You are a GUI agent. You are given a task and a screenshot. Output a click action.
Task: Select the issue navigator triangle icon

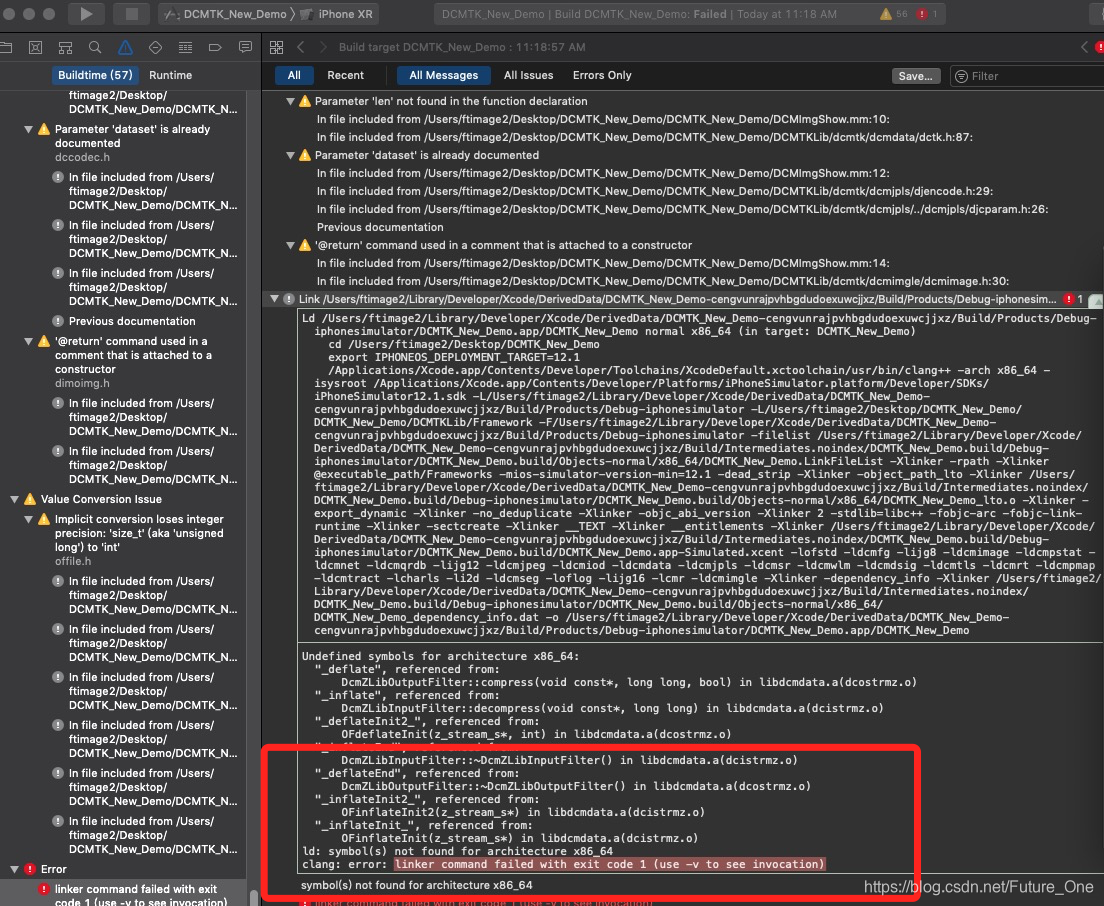click(x=125, y=47)
